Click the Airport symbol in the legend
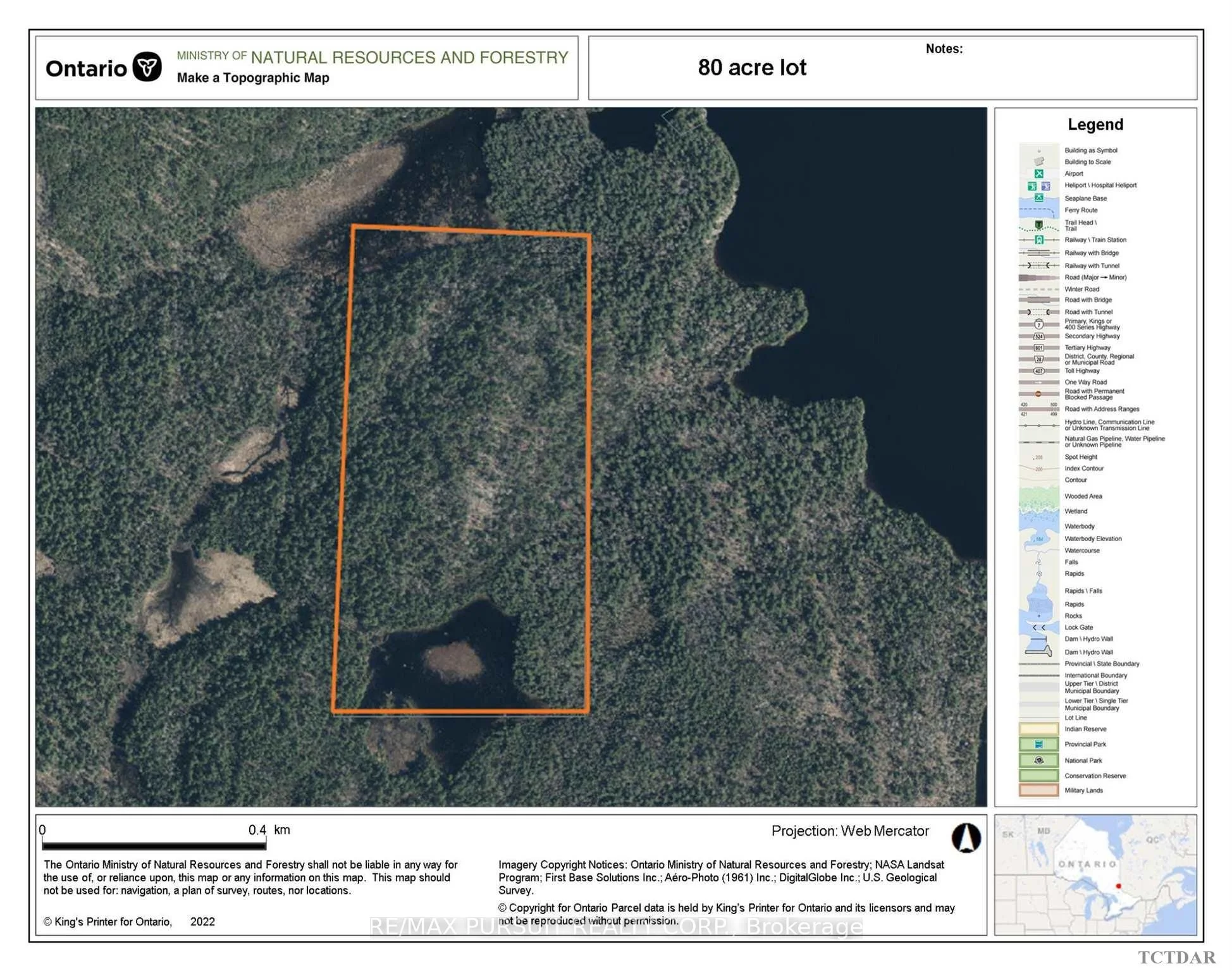 point(1038,173)
